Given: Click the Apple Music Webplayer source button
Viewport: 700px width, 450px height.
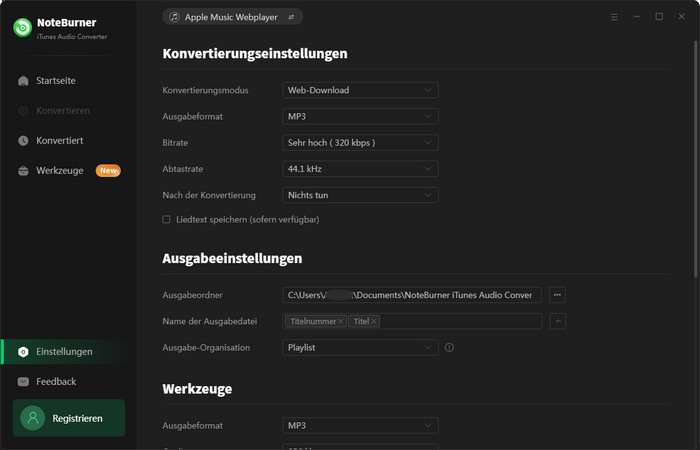Looking at the screenshot, I should point(233,17).
